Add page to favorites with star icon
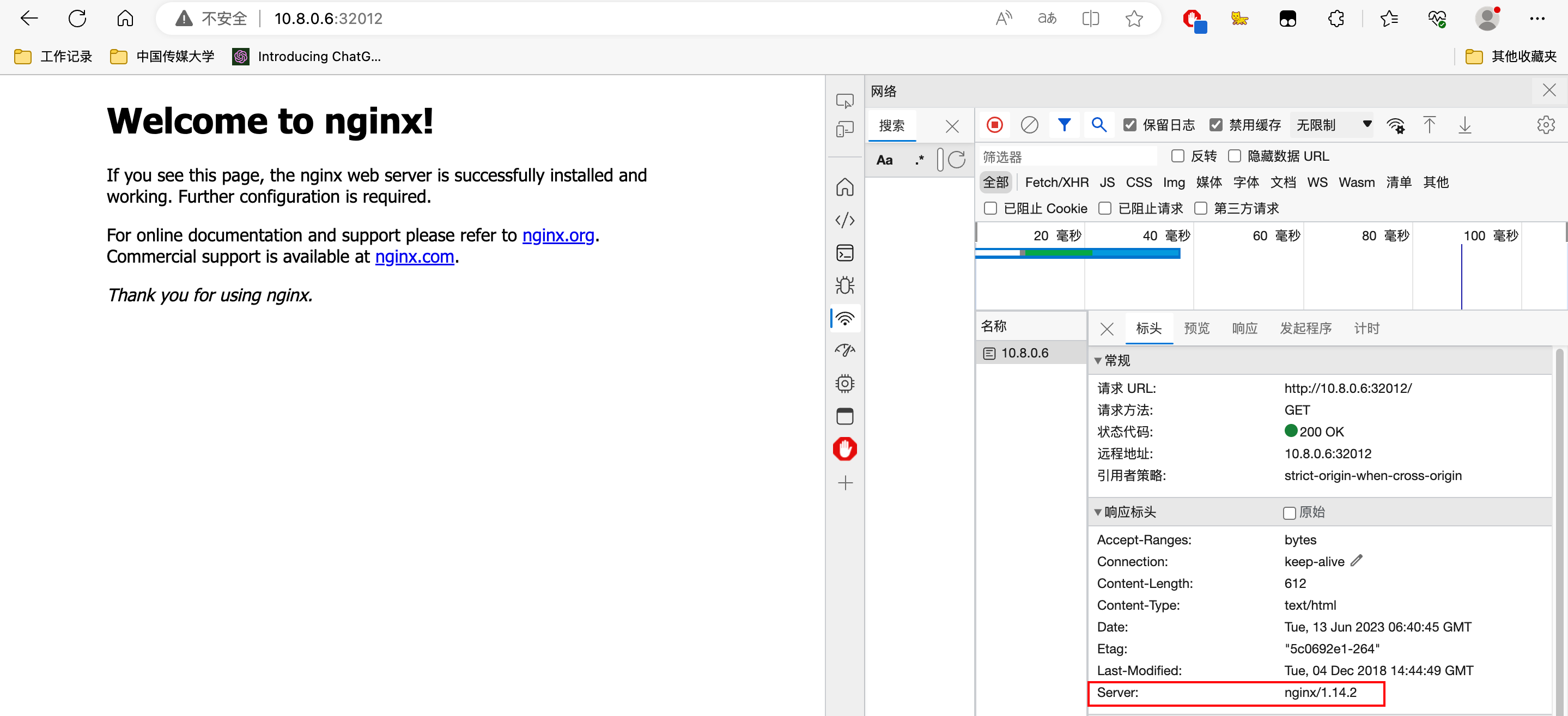The width and height of the screenshot is (1568, 716). [1134, 19]
